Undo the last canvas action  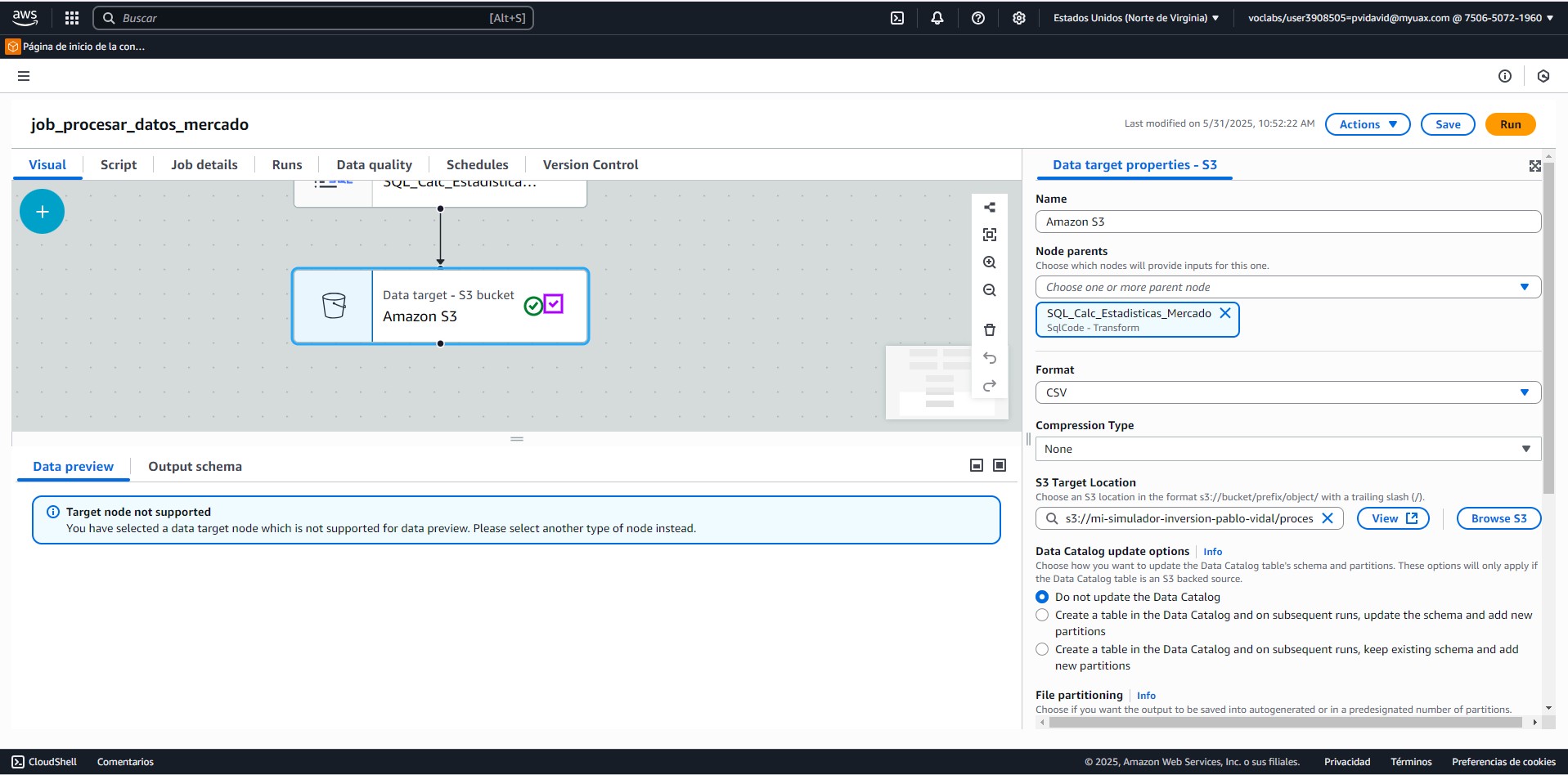pyautogui.click(x=990, y=358)
